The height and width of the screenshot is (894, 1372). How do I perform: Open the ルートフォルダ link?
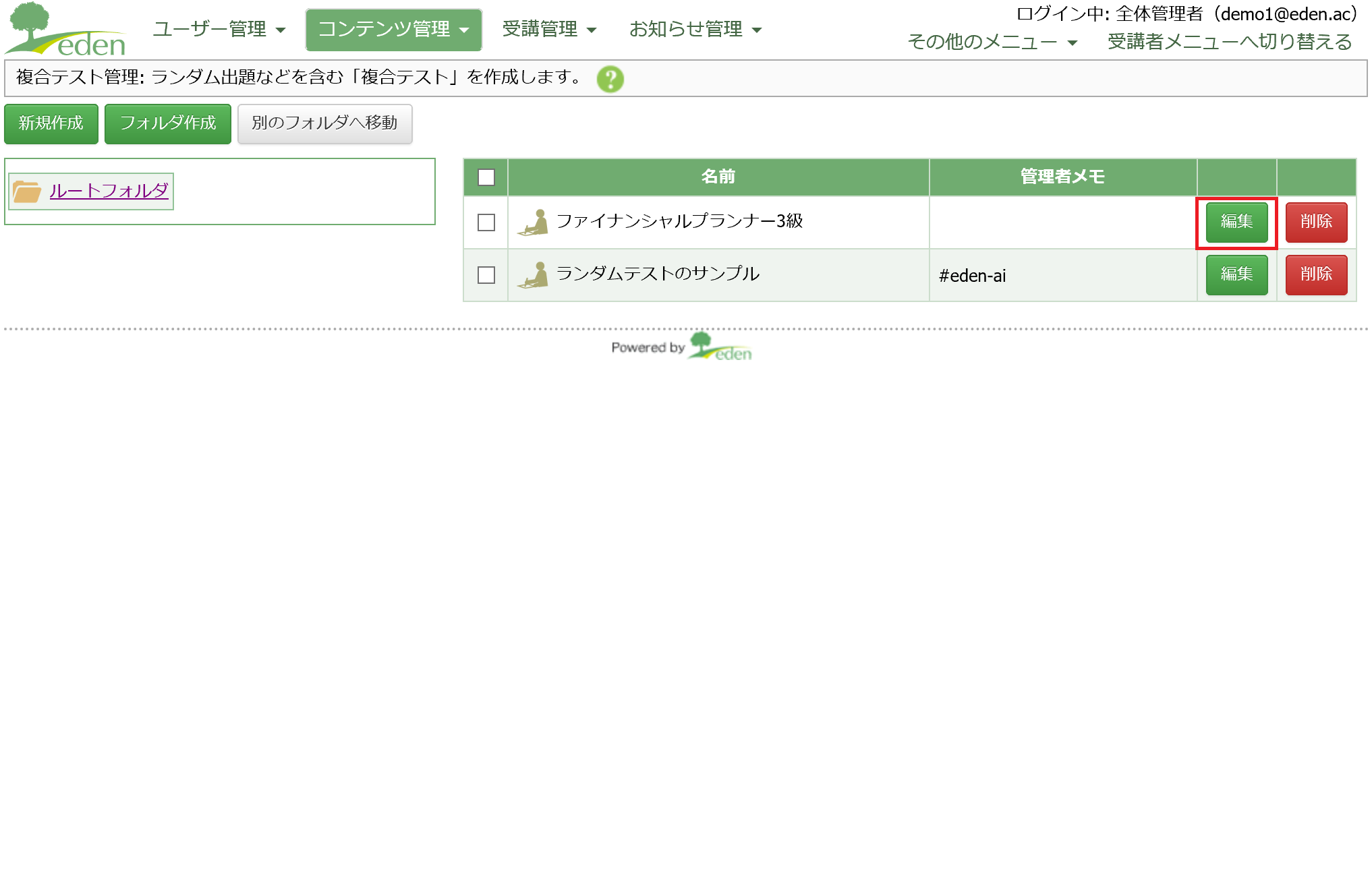tap(109, 191)
